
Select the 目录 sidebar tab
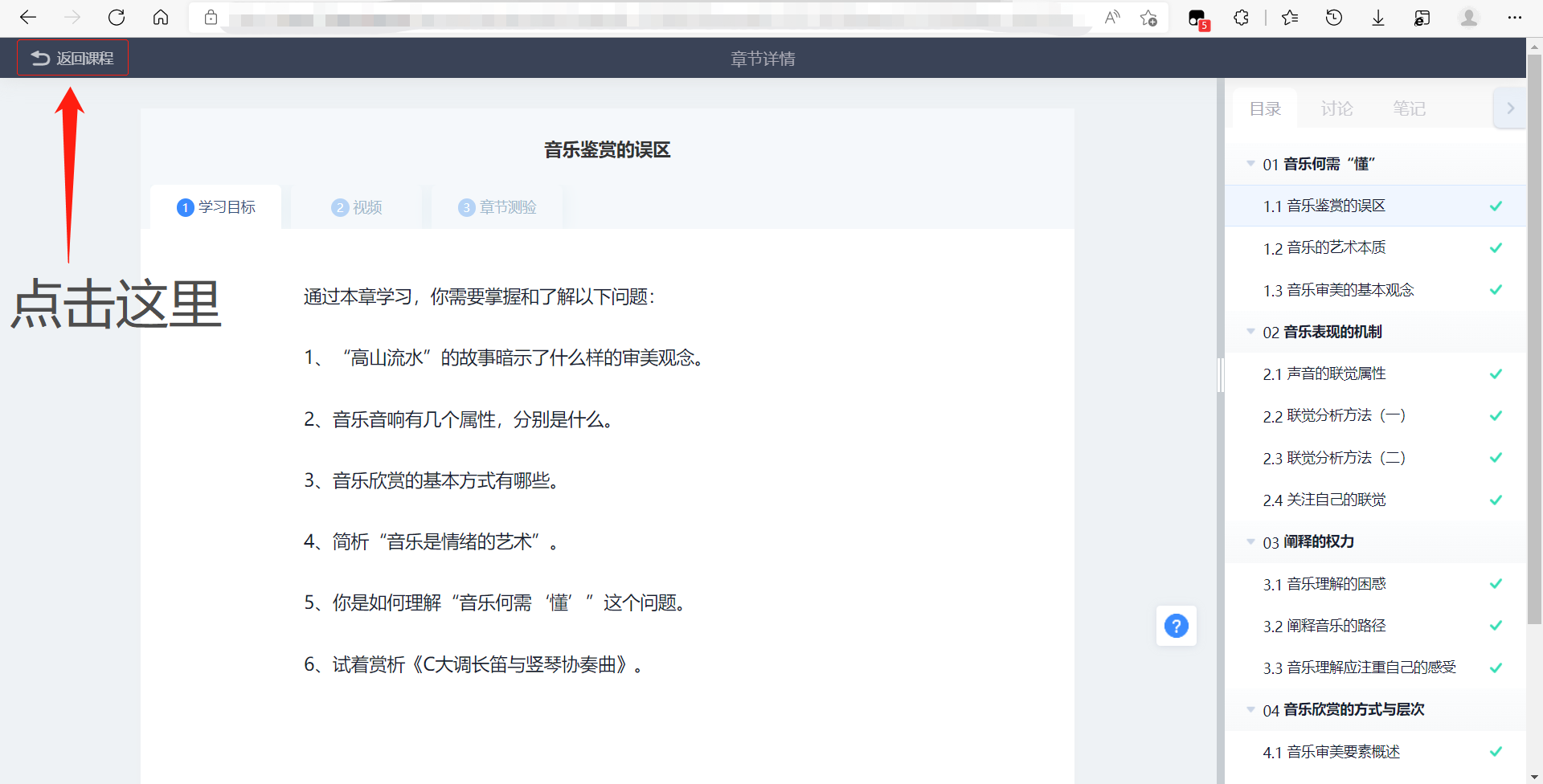click(1265, 108)
